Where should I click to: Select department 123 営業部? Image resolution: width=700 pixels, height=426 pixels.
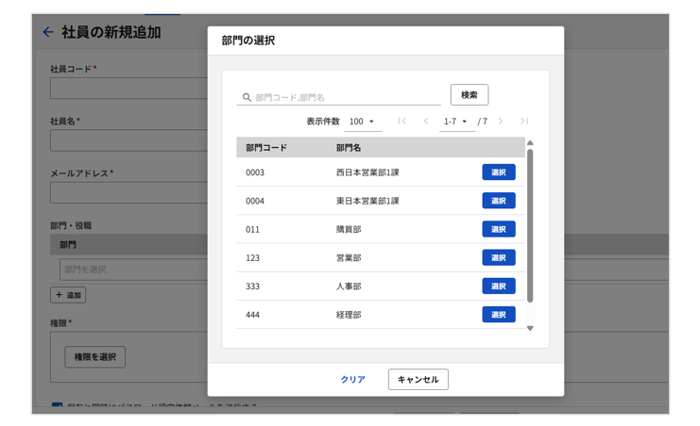pos(499,258)
